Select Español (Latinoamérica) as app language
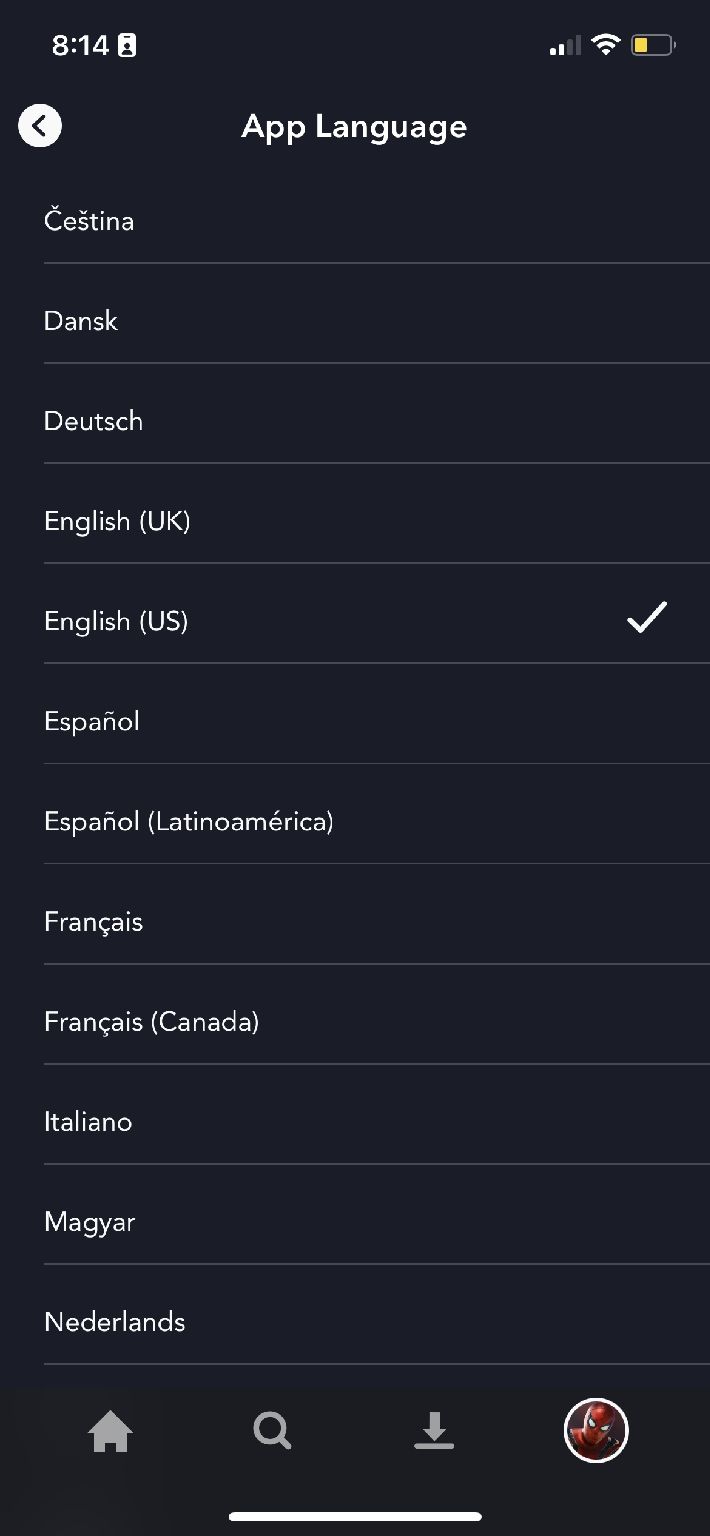This screenshot has height=1536, width=710. (189, 821)
